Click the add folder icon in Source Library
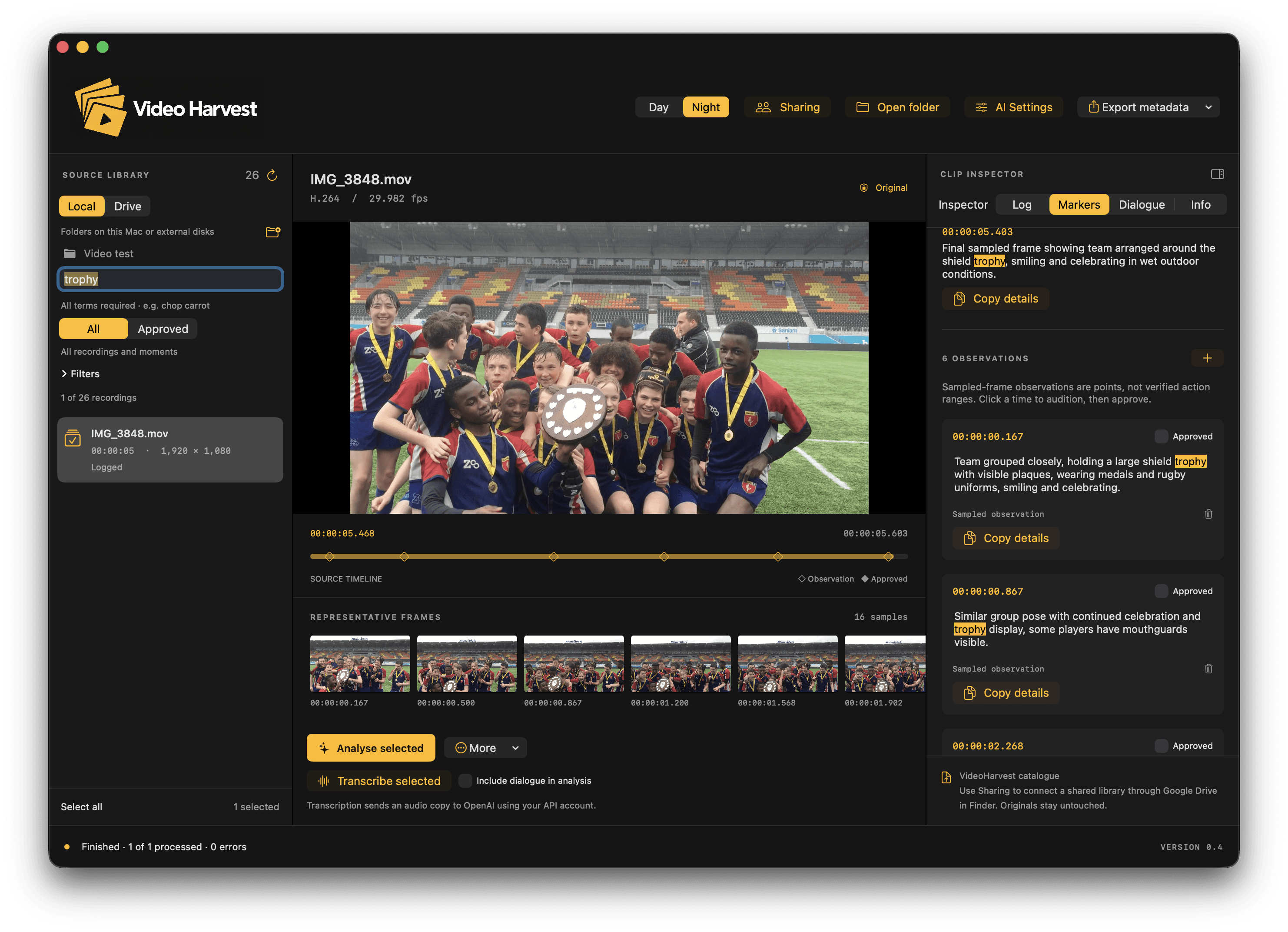The height and width of the screenshot is (932, 1288). click(x=273, y=232)
